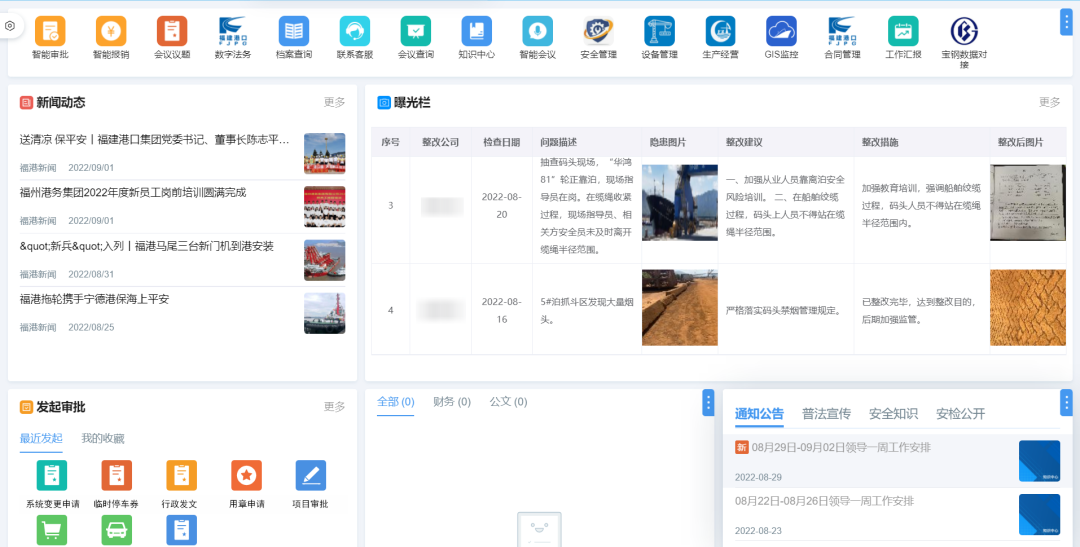Select the 安全知识 tab
Viewport: 1080px width, 547px height.
pyautogui.click(x=893, y=414)
